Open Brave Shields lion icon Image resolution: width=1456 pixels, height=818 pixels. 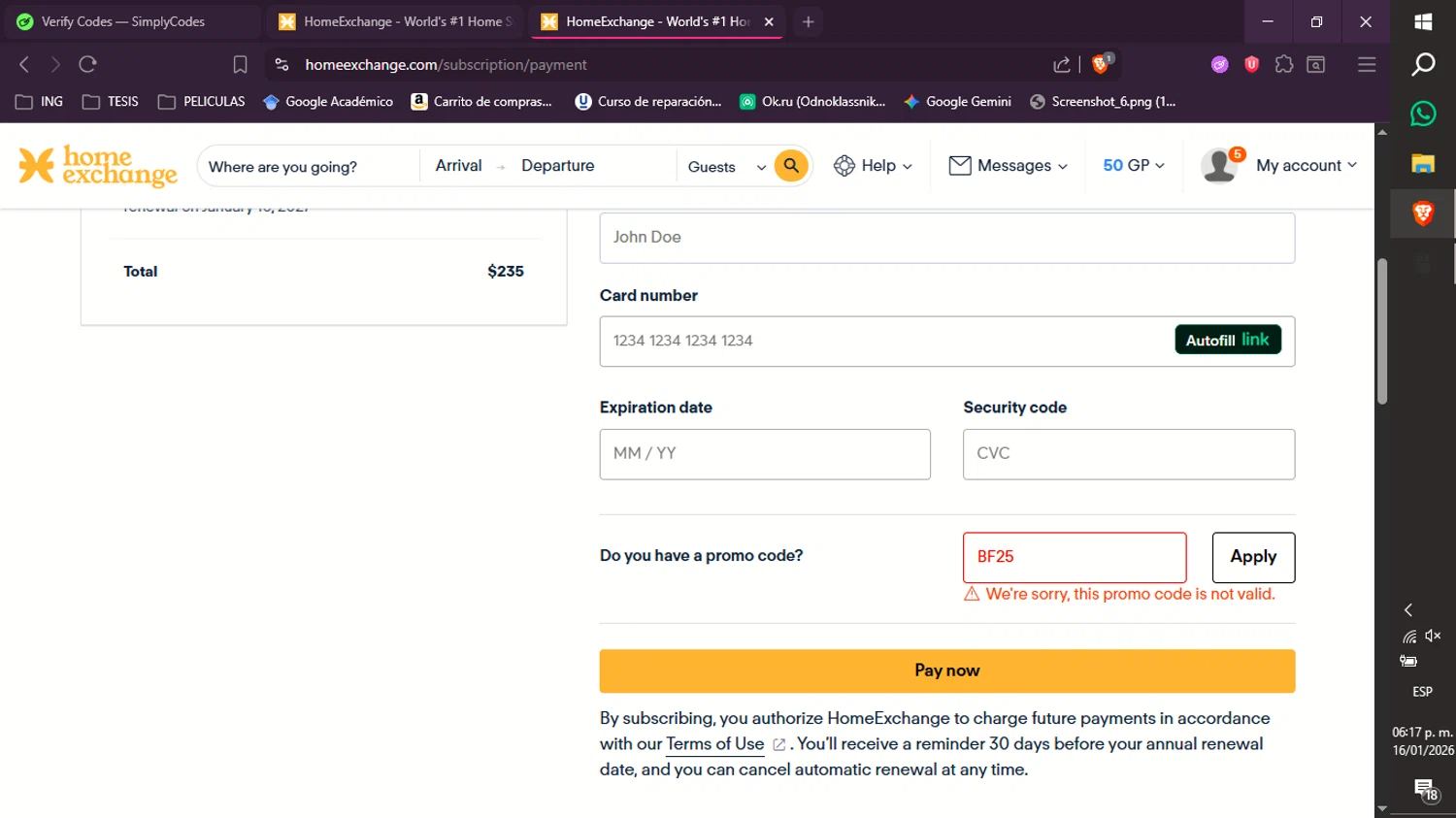pos(1101,64)
